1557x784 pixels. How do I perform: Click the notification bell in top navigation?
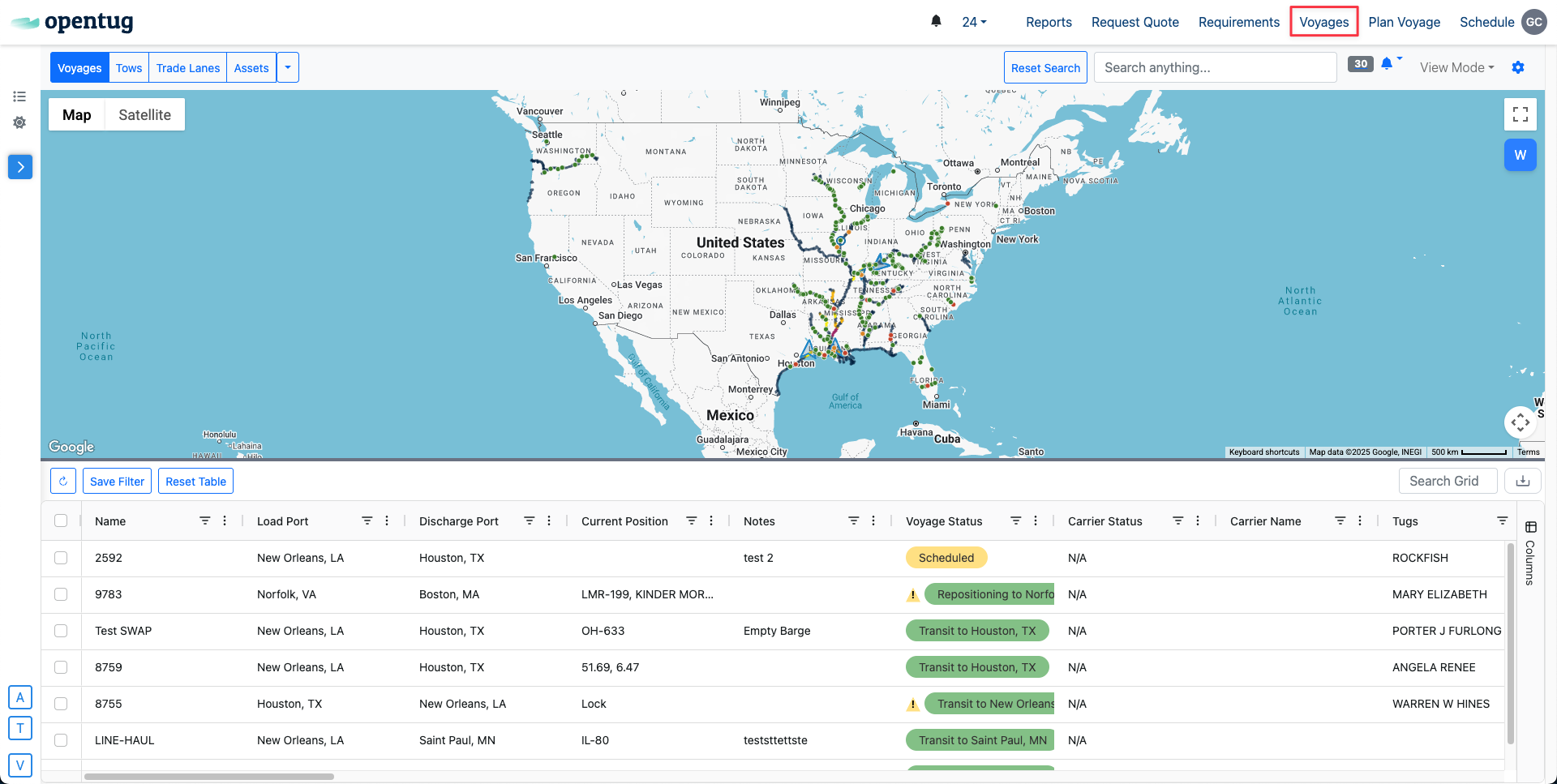(x=936, y=21)
